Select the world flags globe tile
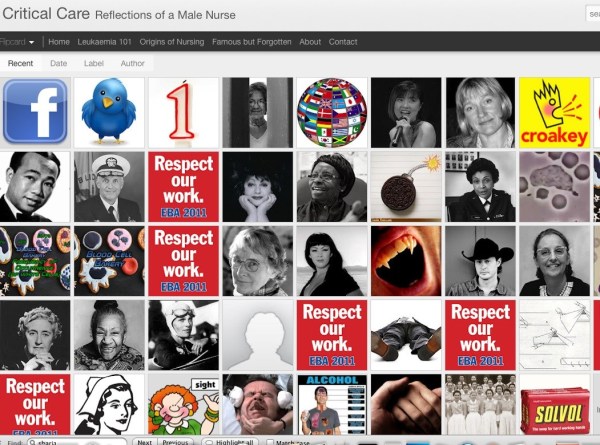Image resolution: width=600 pixels, height=445 pixels. point(331,112)
